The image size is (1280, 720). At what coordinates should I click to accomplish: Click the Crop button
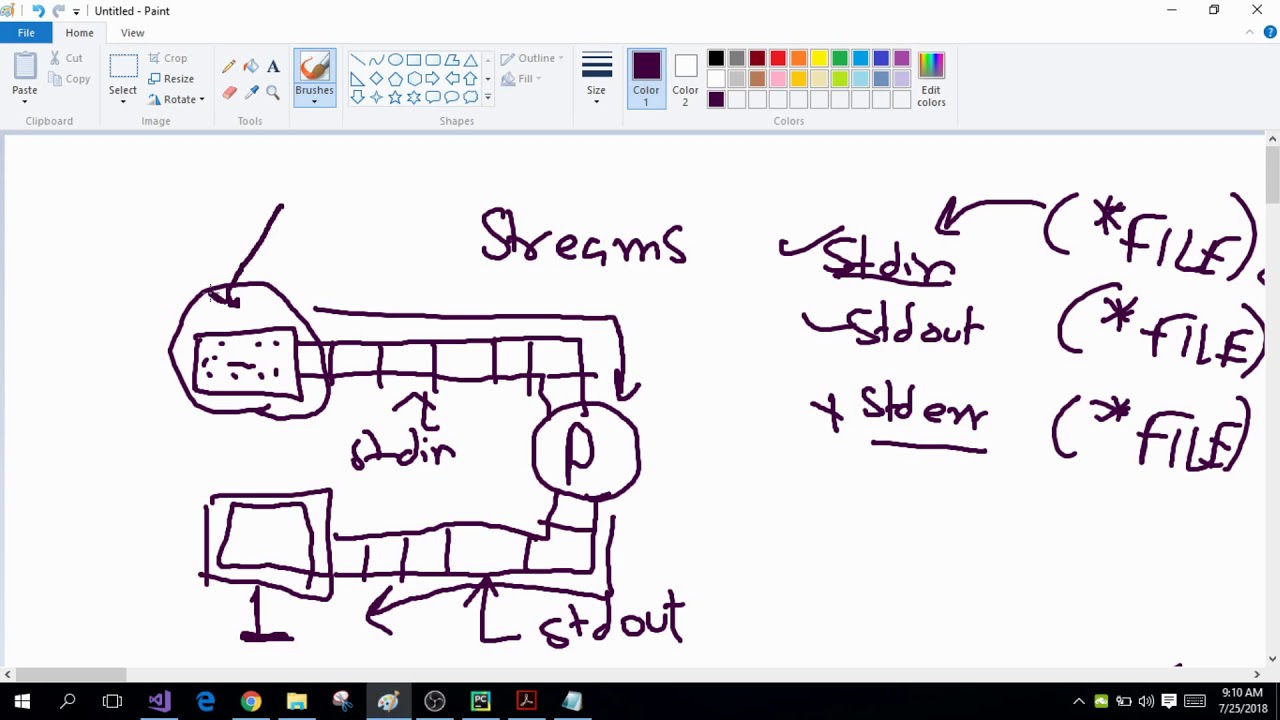click(167, 58)
